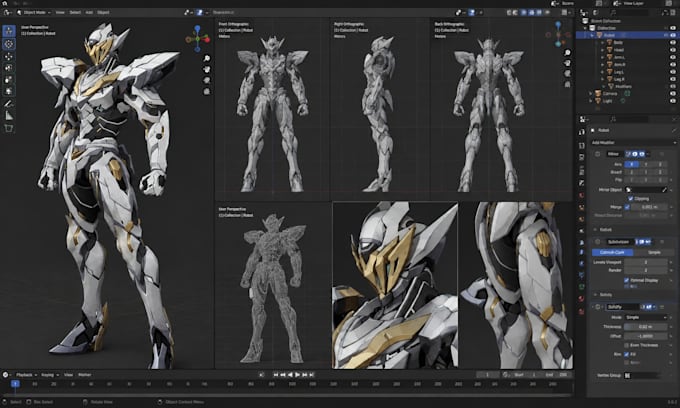680x408 pixels.
Task: Select Simple subdivision type button
Action: pos(654,252)
